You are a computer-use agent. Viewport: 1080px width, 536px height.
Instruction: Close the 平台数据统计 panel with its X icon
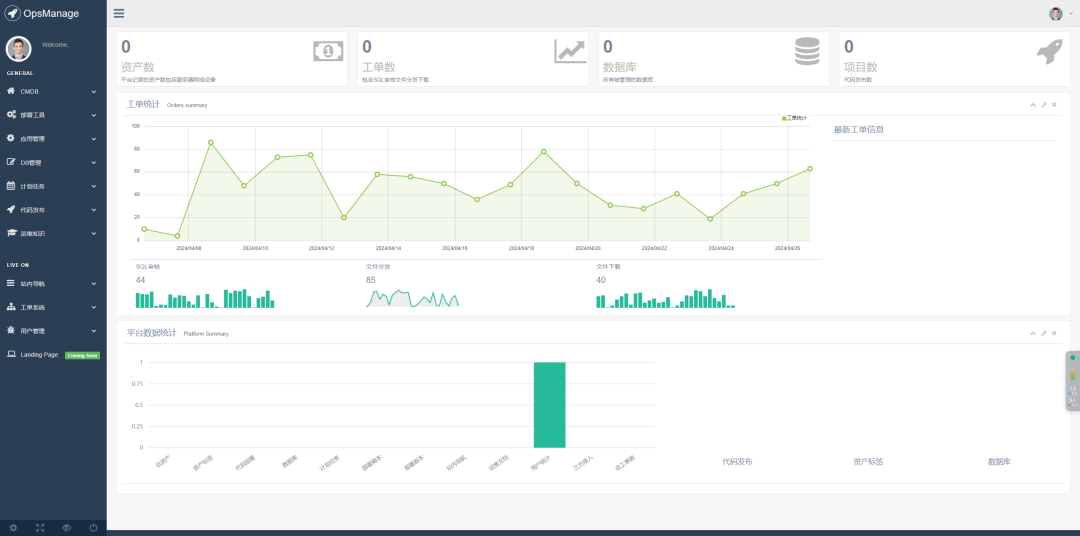[1055, 333]
